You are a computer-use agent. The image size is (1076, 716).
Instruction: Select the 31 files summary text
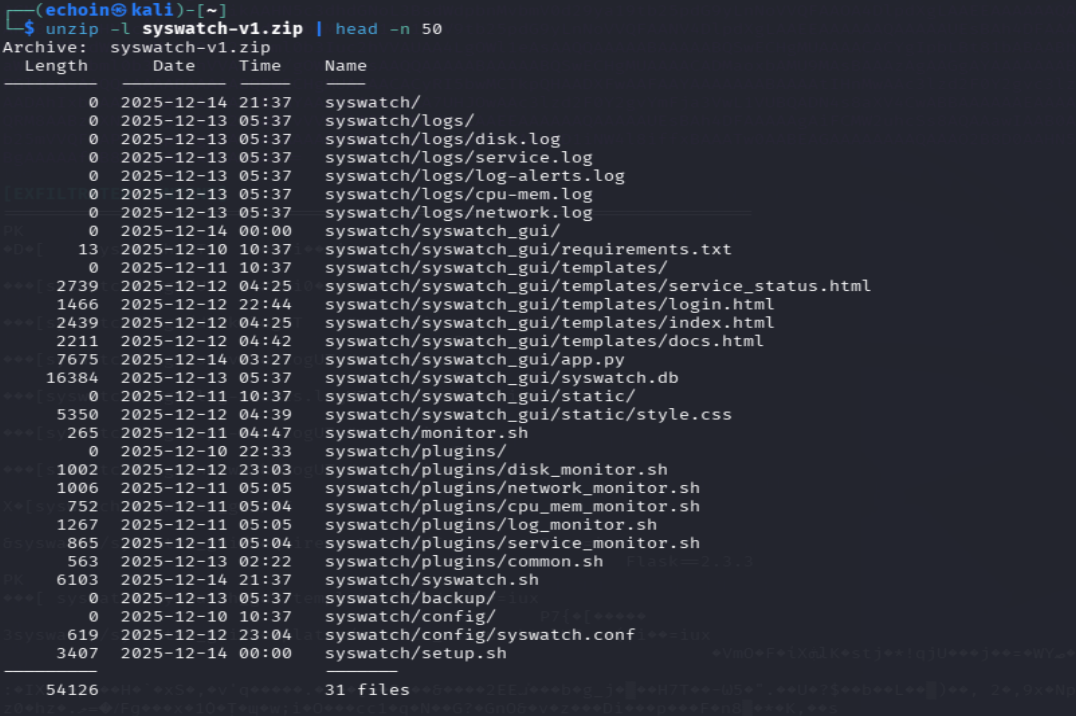pyautogui.click(x=367, y=690)
